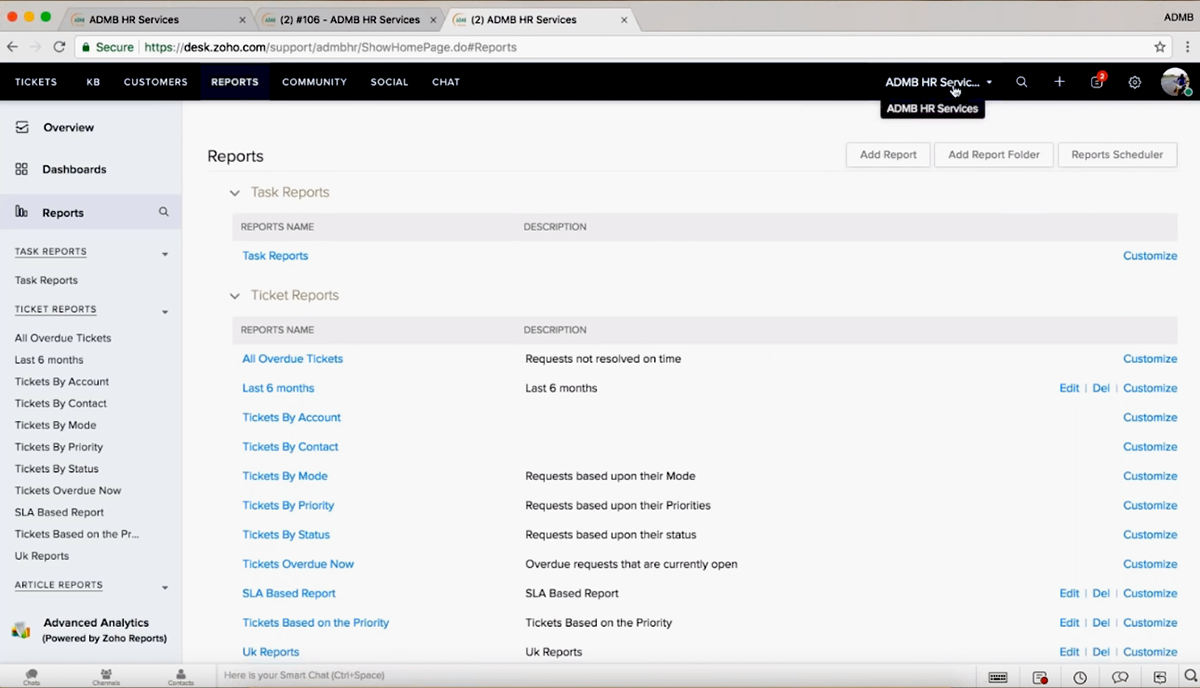Click the search icon beside Reports in sidebar
The width and height of the screenshot is (1200, 688).
(164, 212)
